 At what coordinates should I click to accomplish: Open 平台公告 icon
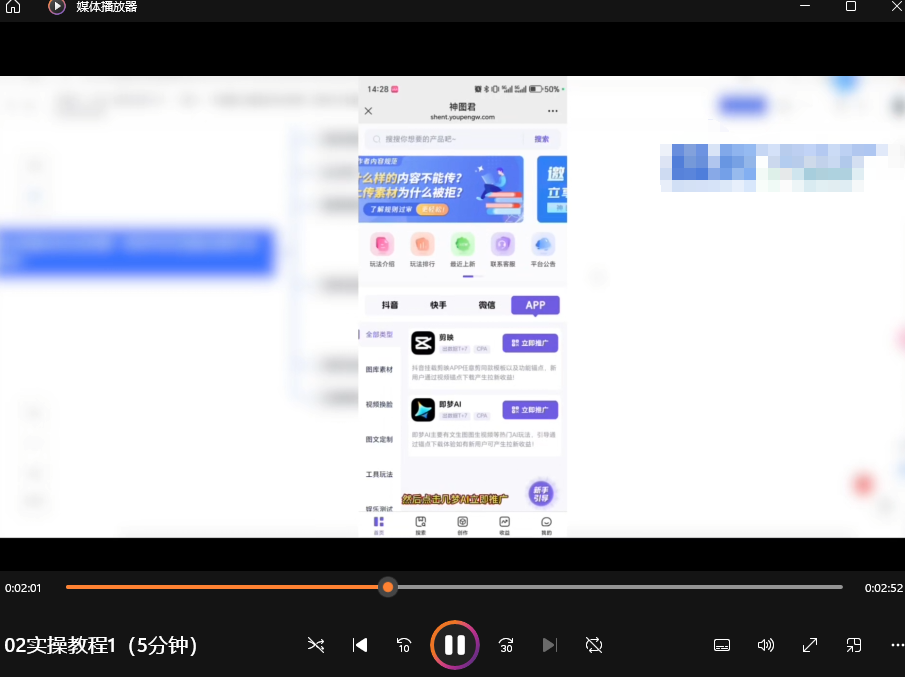543,249
